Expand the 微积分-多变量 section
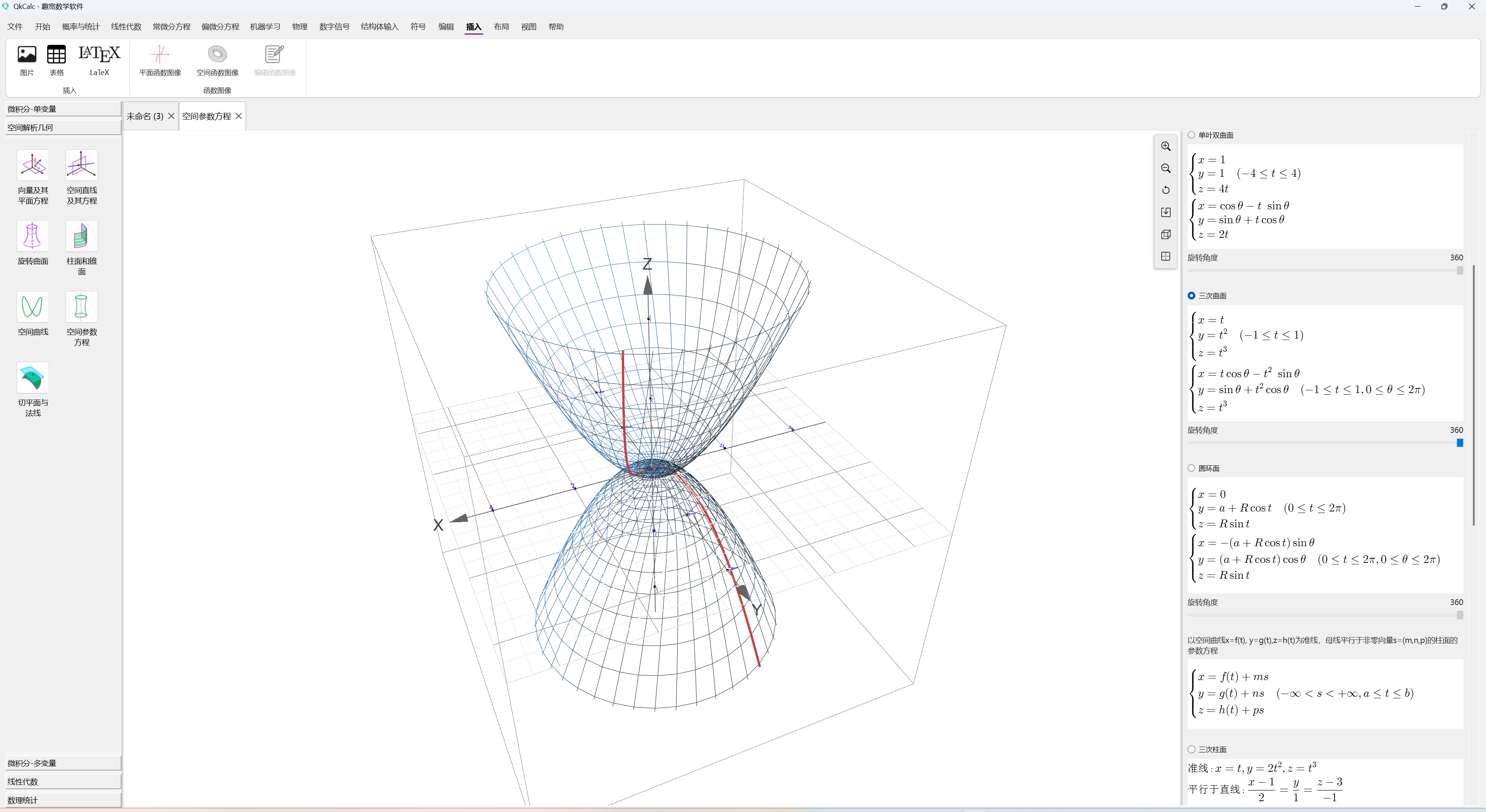The height and width of the screenshot is (812, 1486). point(63,763)
